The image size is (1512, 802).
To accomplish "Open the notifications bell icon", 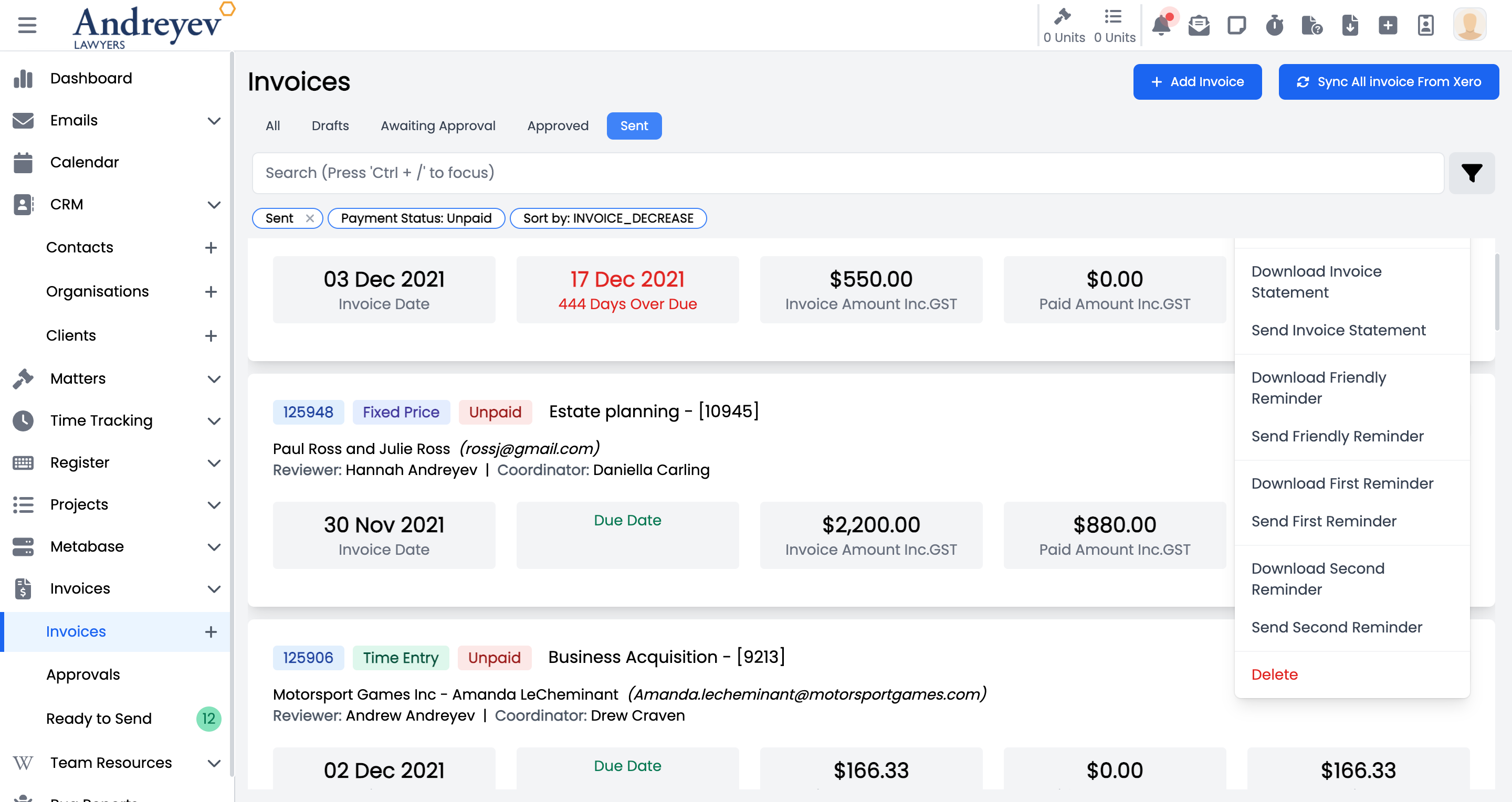I will click(x=1161, y=25).
